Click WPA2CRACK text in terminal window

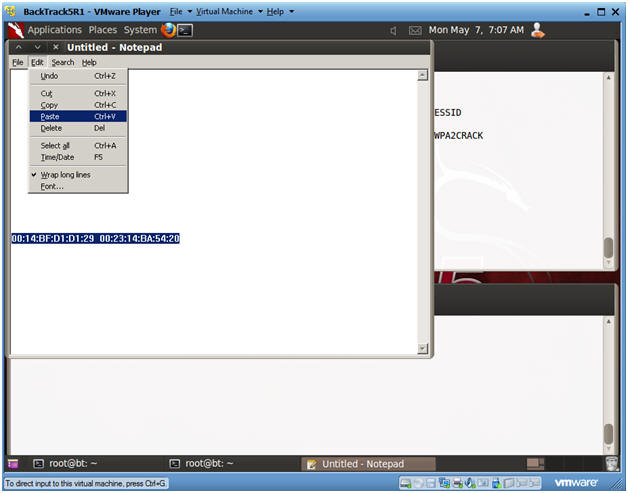click(x=459, y=136)
